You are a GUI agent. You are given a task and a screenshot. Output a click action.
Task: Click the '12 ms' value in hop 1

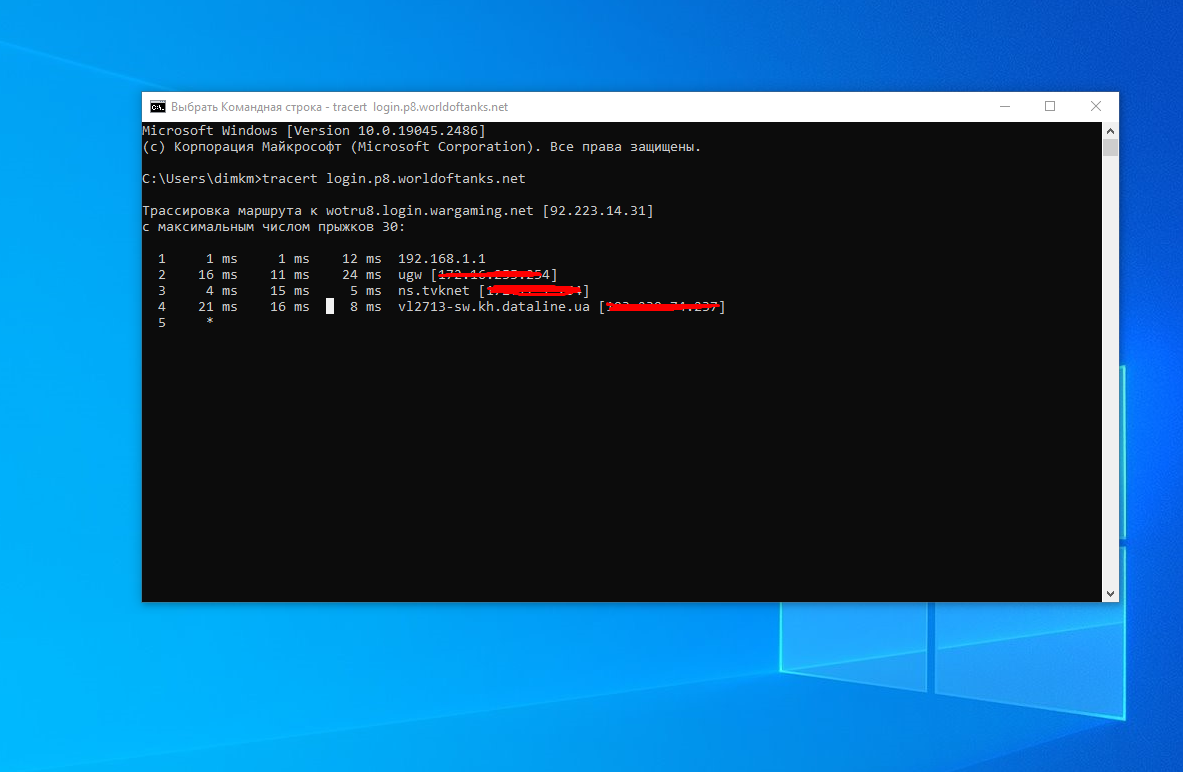[361, 259]
